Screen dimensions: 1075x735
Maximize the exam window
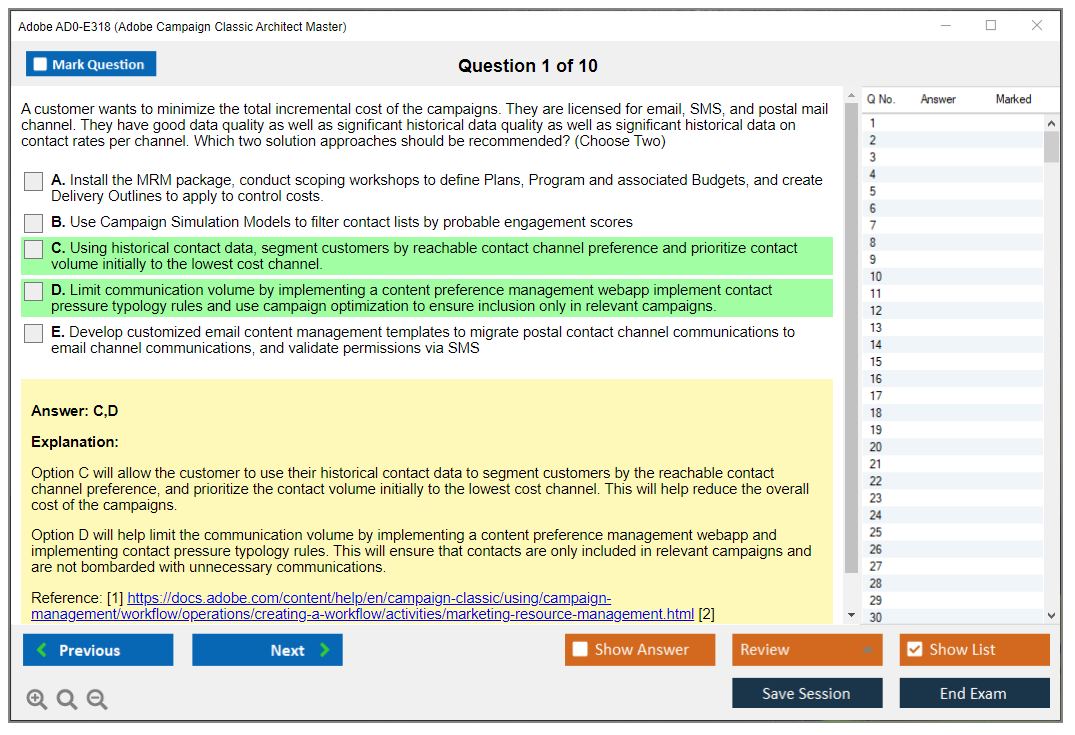[x=991, y=26]
